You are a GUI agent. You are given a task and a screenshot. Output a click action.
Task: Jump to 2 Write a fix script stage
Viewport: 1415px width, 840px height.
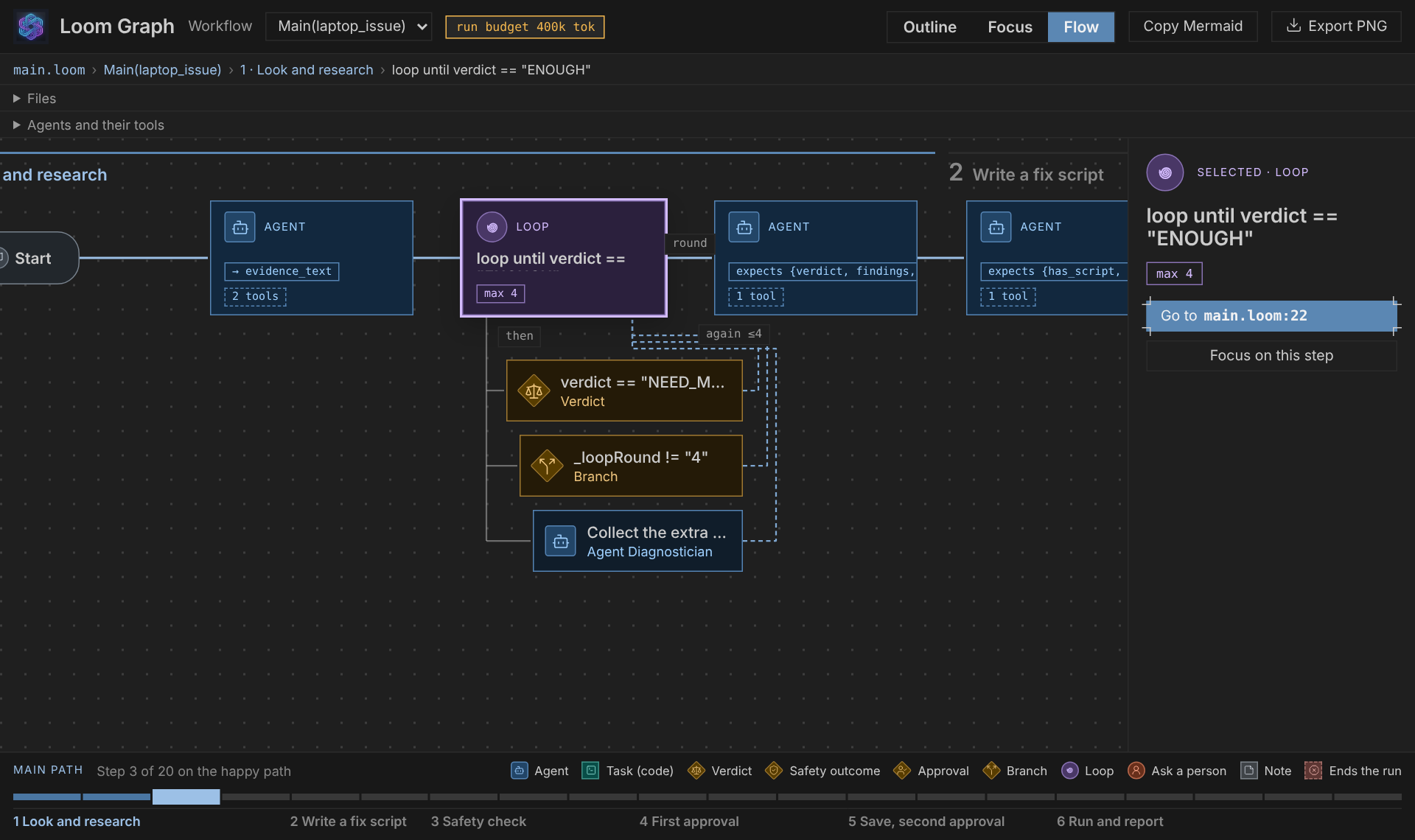click(x=348, y=822)
